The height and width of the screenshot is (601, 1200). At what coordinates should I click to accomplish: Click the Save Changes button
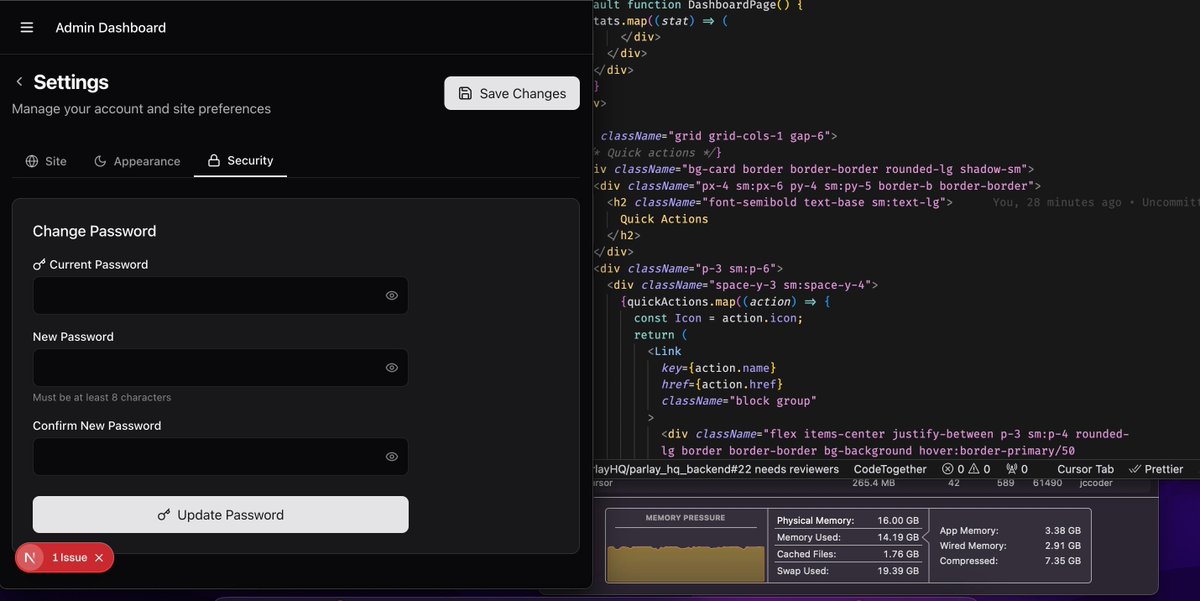click(512, 93)
